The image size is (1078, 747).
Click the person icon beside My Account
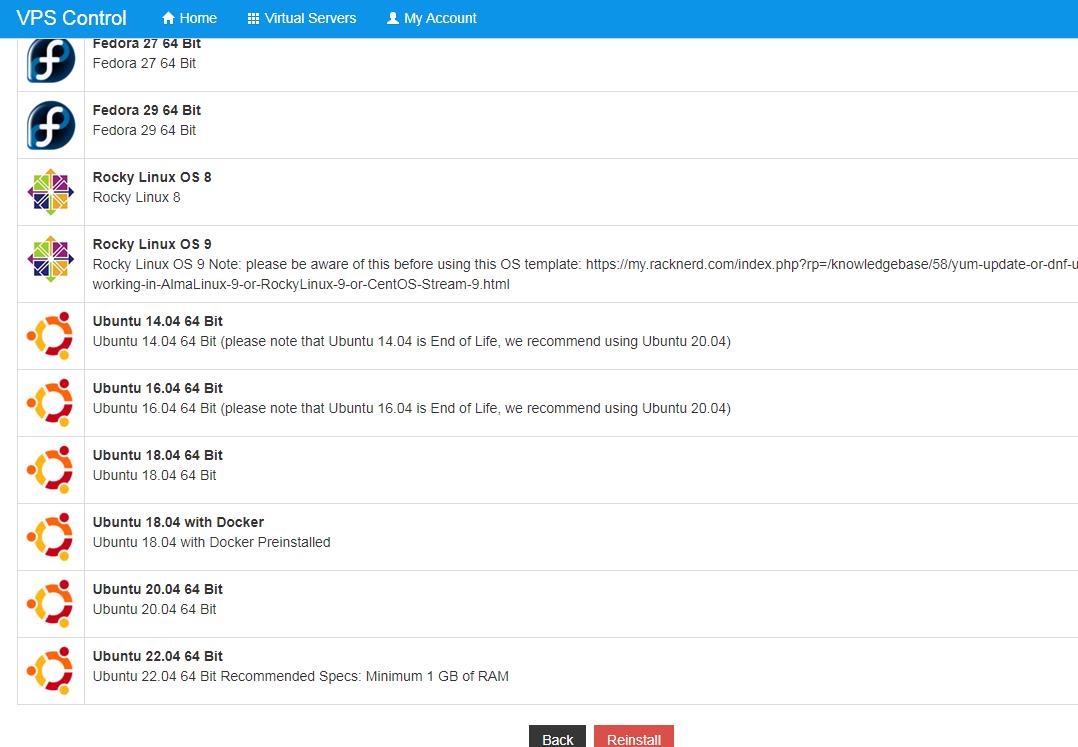pyautogui.click(x=393, y=19)
